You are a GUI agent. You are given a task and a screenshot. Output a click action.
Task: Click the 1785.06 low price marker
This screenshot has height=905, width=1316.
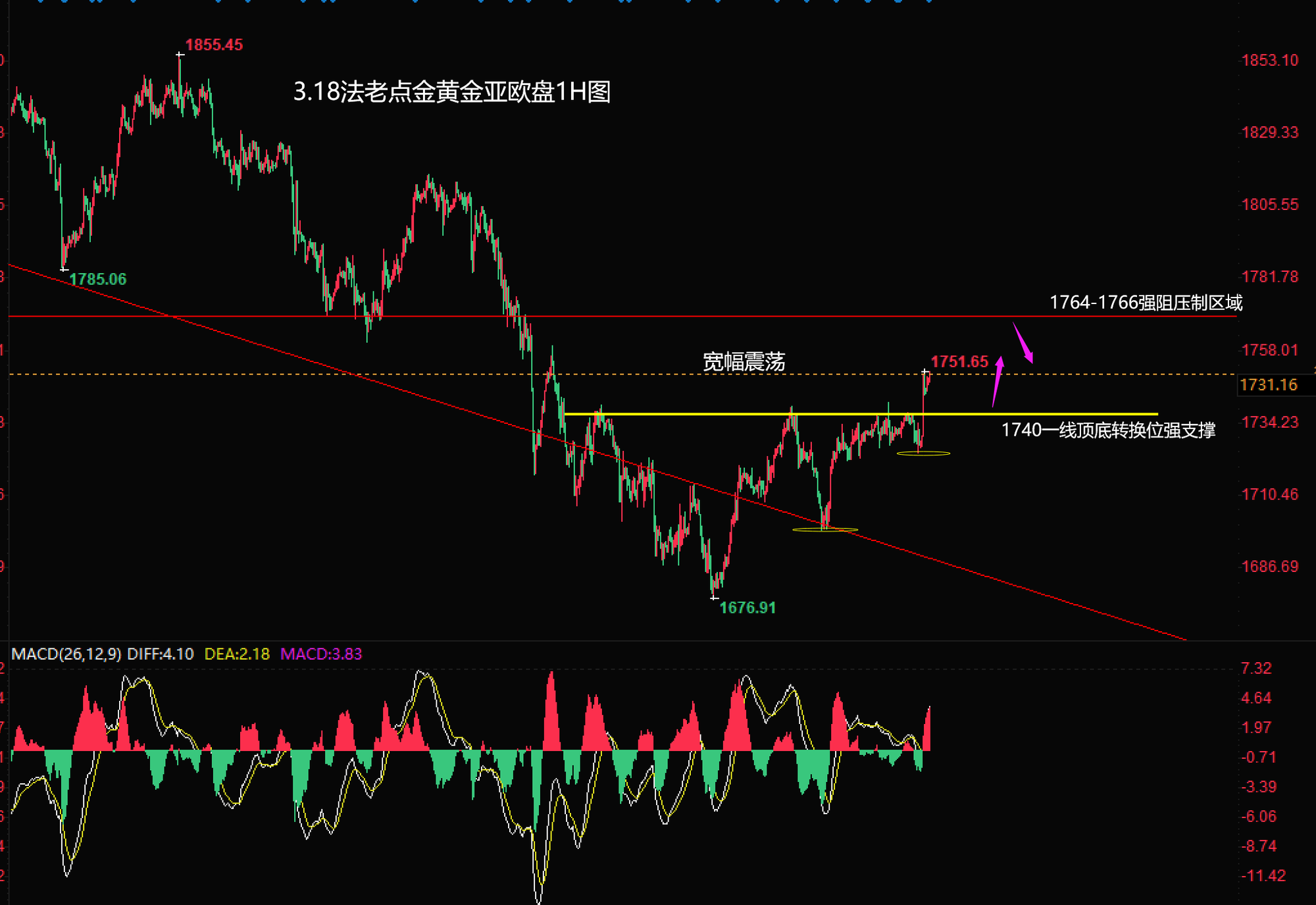(x=97, y=279)
